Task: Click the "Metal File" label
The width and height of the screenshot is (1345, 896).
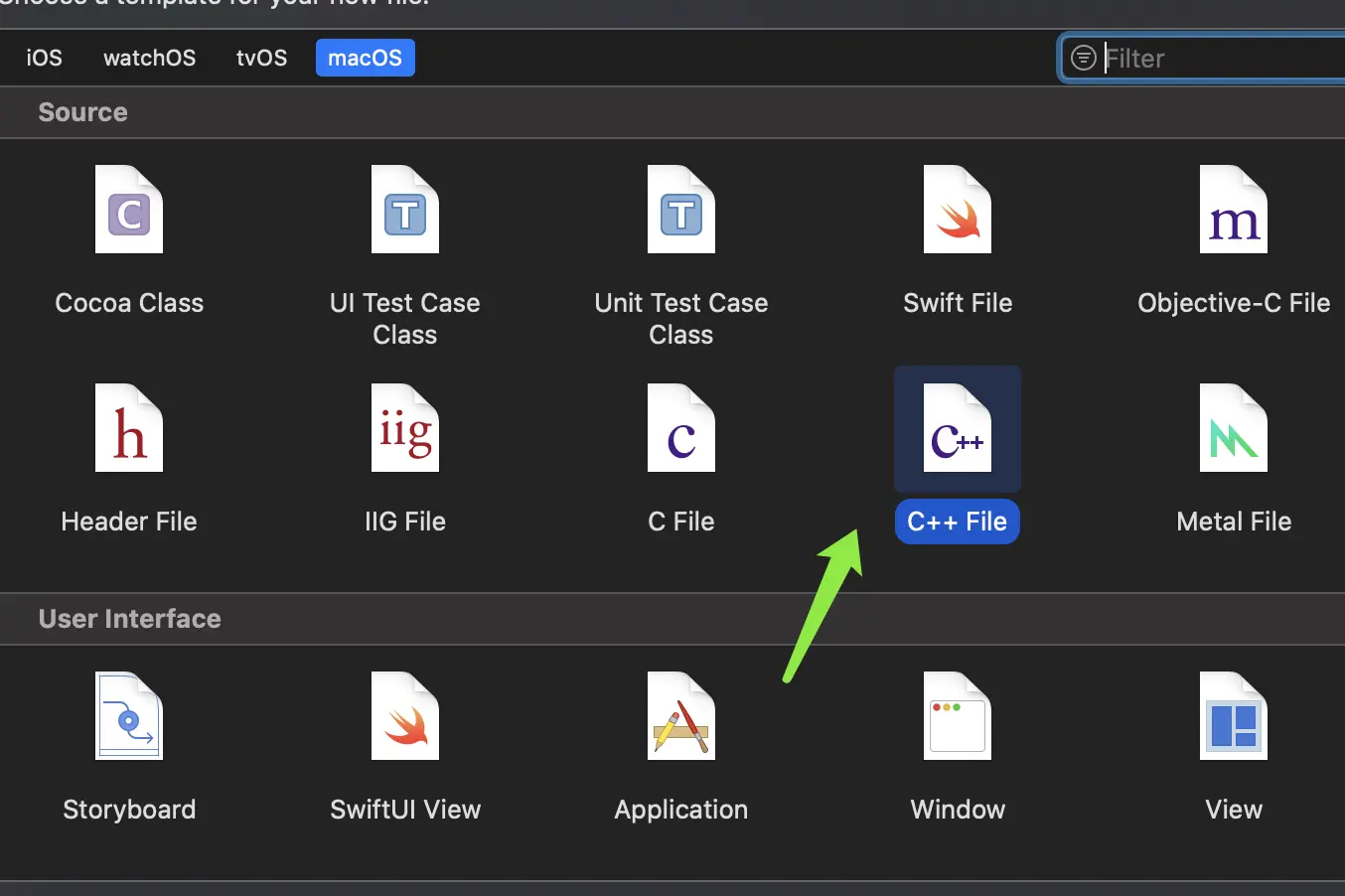Action: coord(1234,522)
